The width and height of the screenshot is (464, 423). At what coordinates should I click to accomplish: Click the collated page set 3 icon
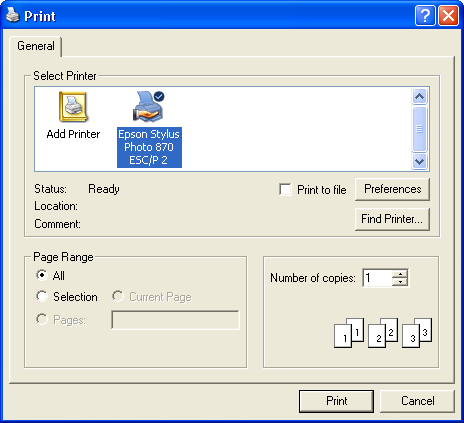pos(417,333)
